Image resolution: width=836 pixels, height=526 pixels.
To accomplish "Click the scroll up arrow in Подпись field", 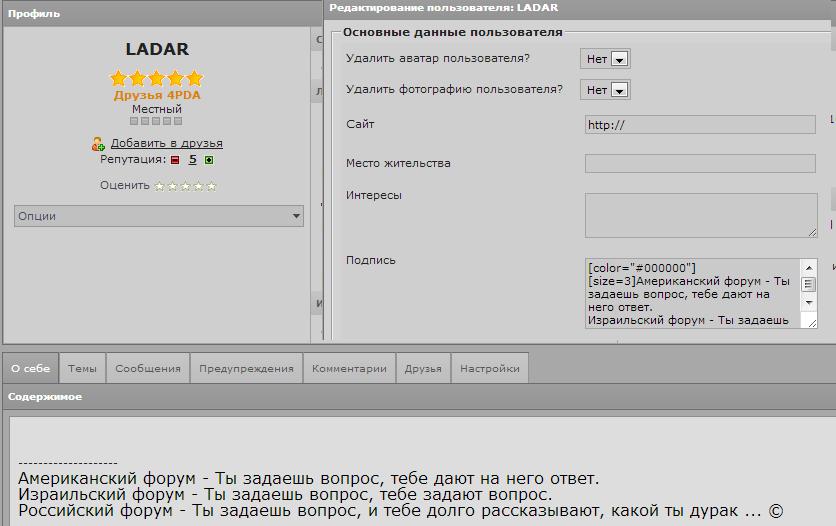I will click(809, 268).
